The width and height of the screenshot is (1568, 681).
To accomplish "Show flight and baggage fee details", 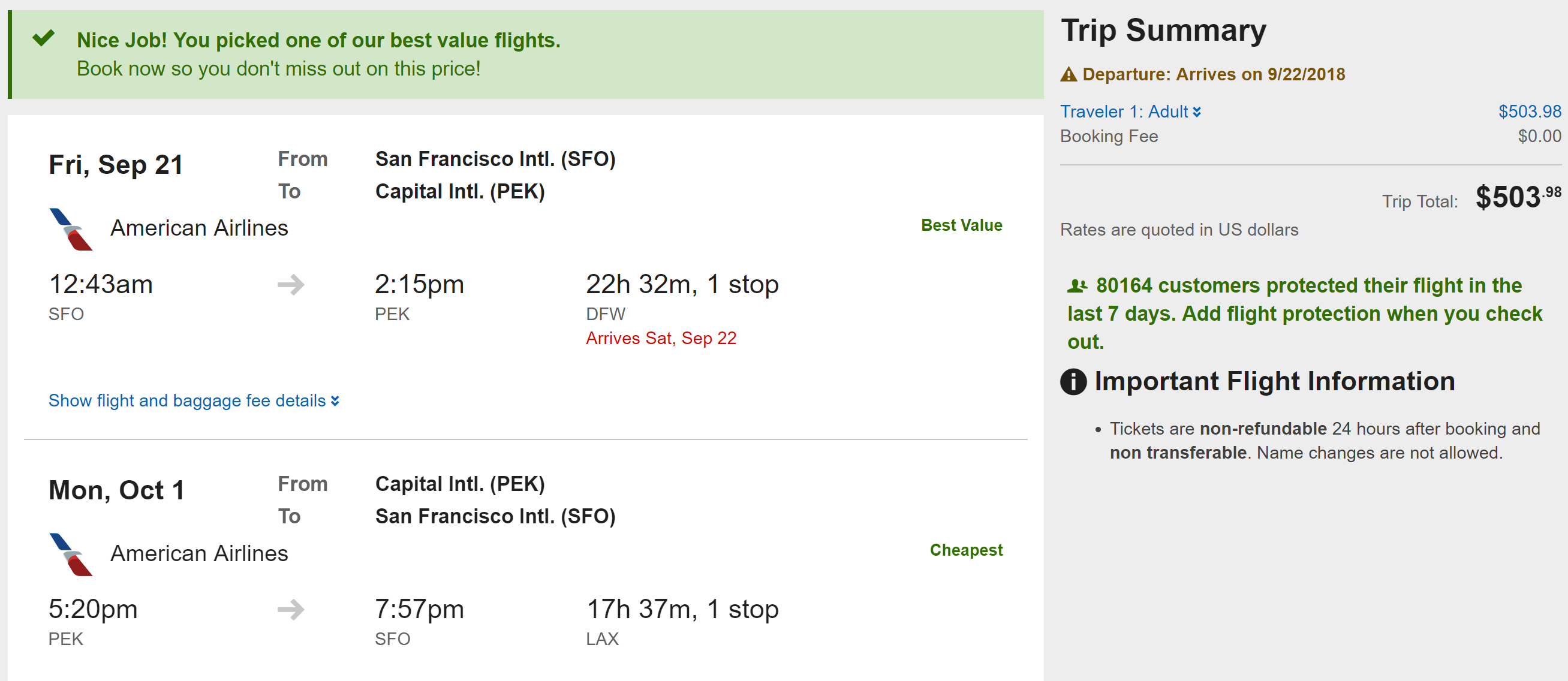I will click(x=188, y=400).
